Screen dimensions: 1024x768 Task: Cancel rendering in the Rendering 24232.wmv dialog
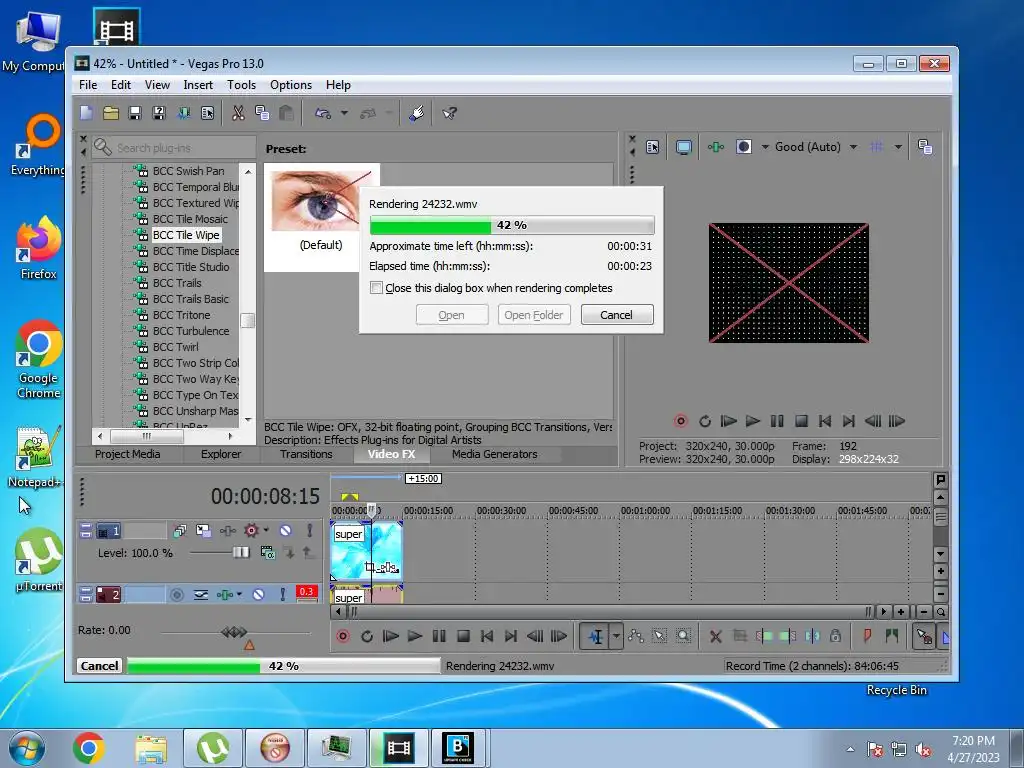point(616,315)
